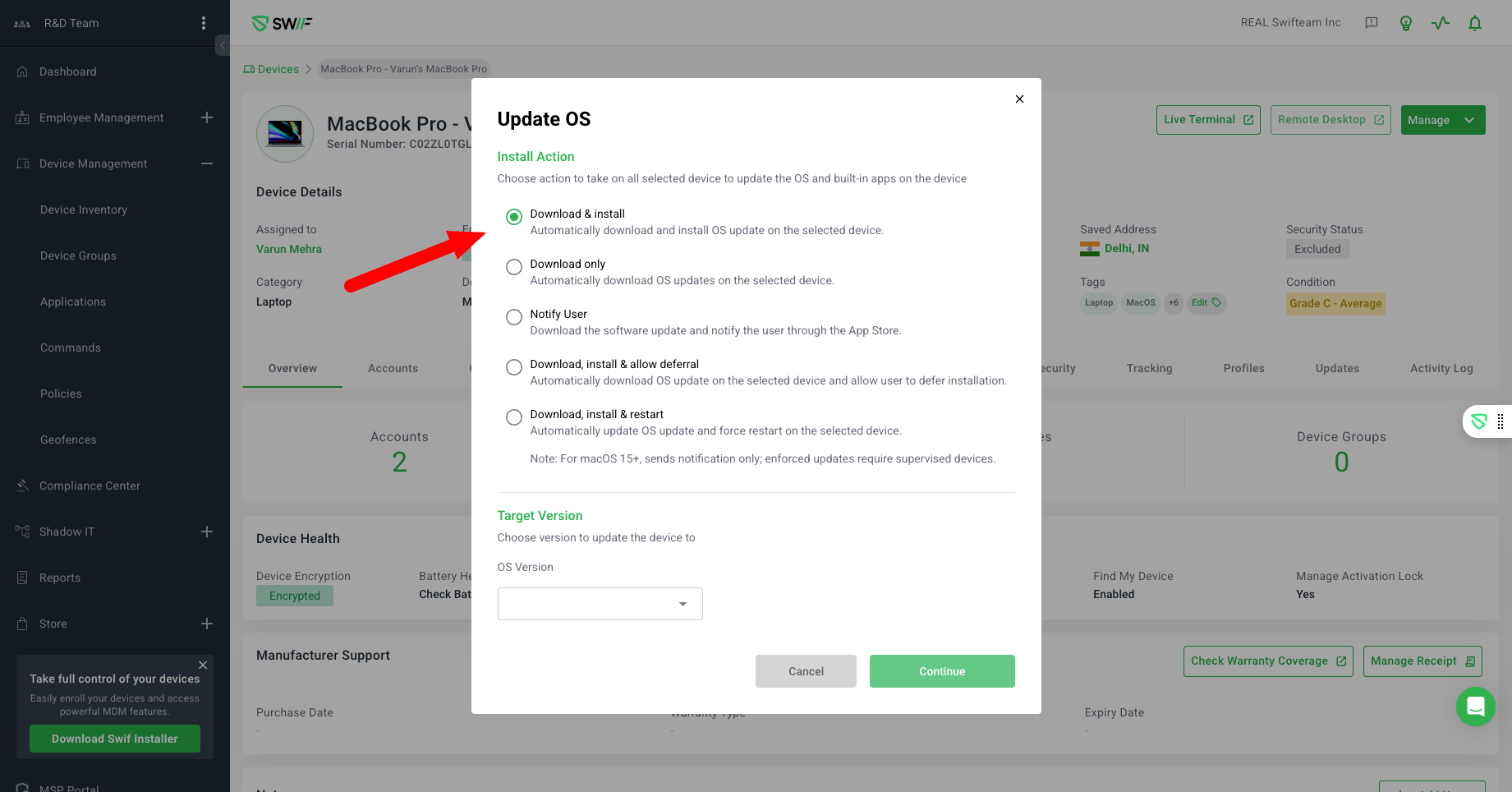Click the Reports document icon in sidebar
This screenshot has height=792, width=1512.
pyautogui.click(x=22, y=578)
